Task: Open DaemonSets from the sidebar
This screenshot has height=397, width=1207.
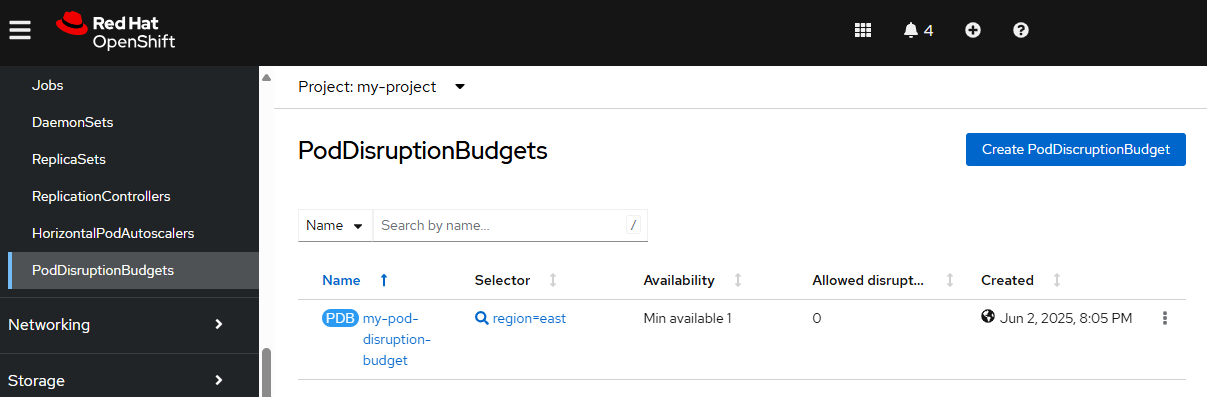Action: tap(72, 122)
